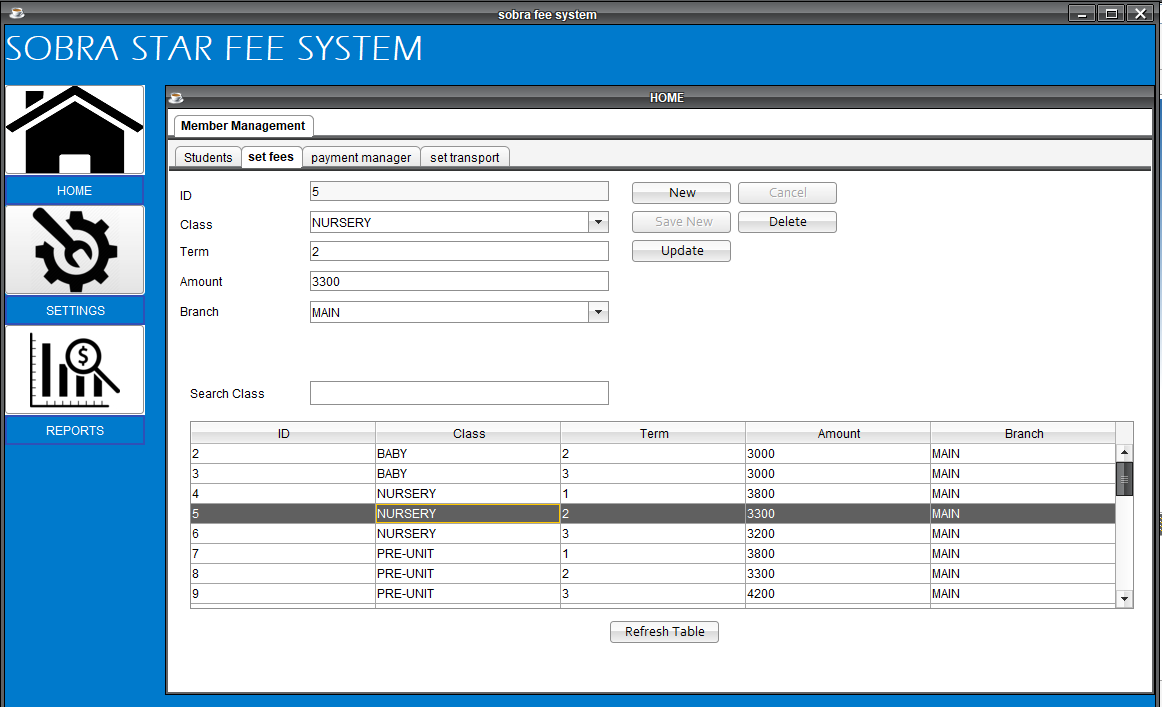Viewport: 1162px width, 707px height.
Task: Select the Member Management tab
Action: tap(243, 126)
